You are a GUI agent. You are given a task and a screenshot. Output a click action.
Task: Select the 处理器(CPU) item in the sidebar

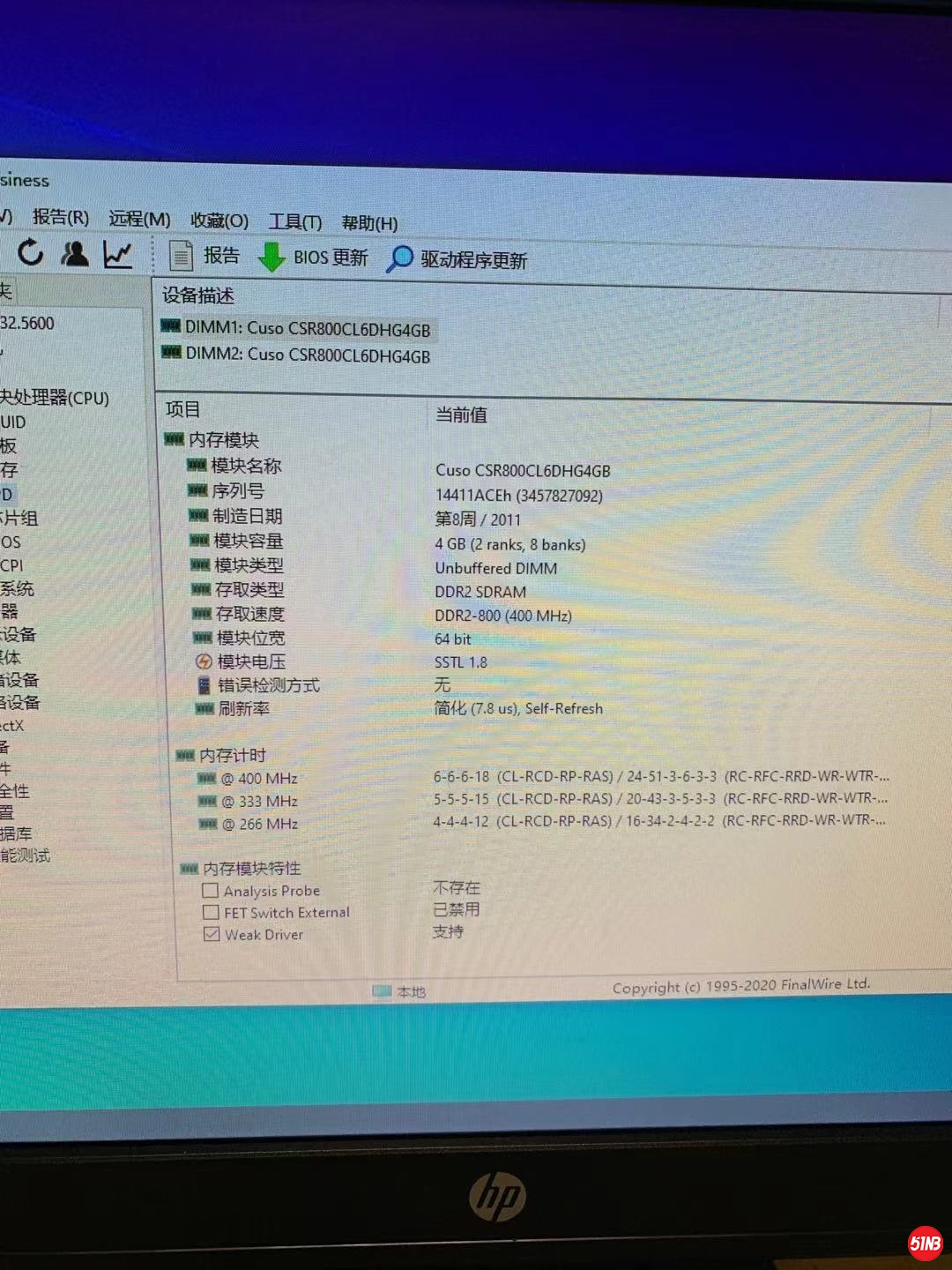(55, 398)
